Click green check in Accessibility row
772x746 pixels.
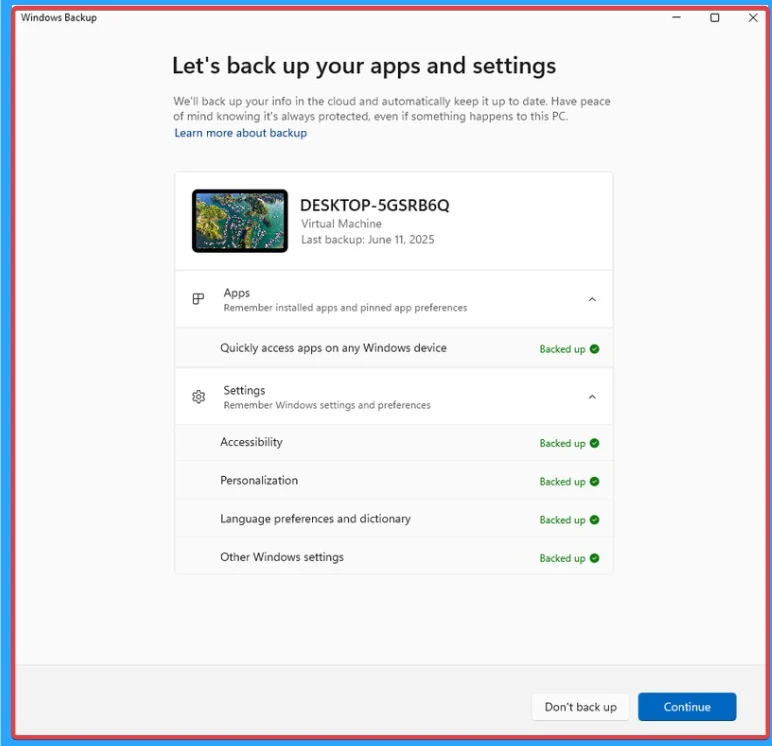coord(594,443)
